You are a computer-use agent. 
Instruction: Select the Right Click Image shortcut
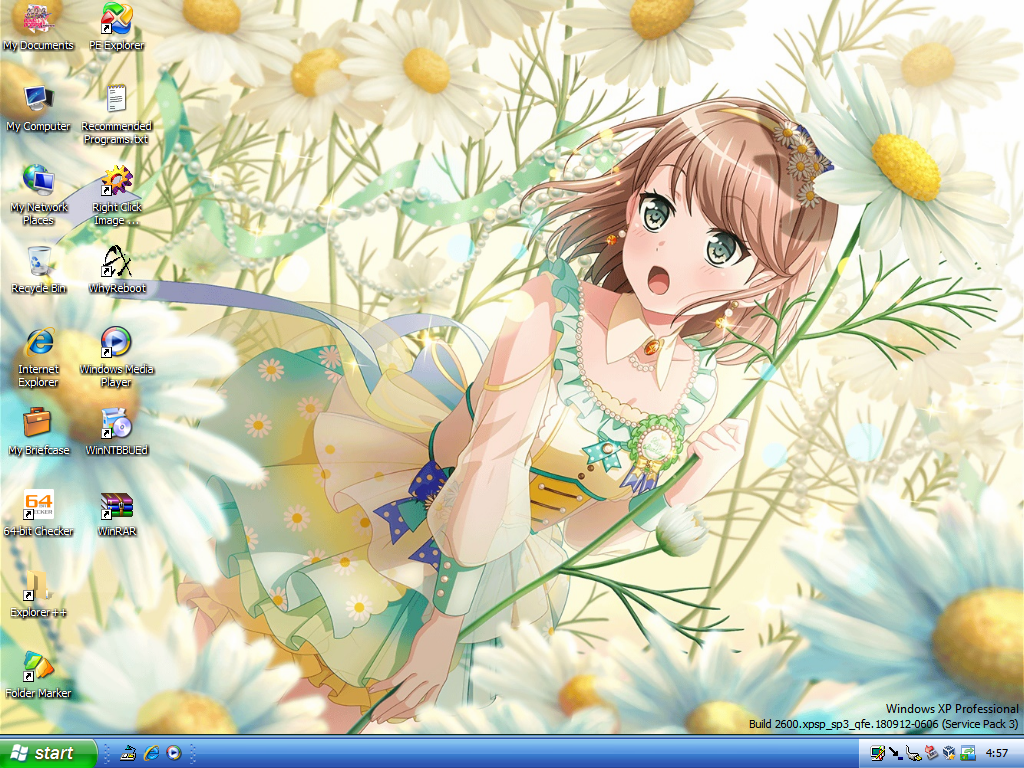pyautogui.click(x=116, y=196)
